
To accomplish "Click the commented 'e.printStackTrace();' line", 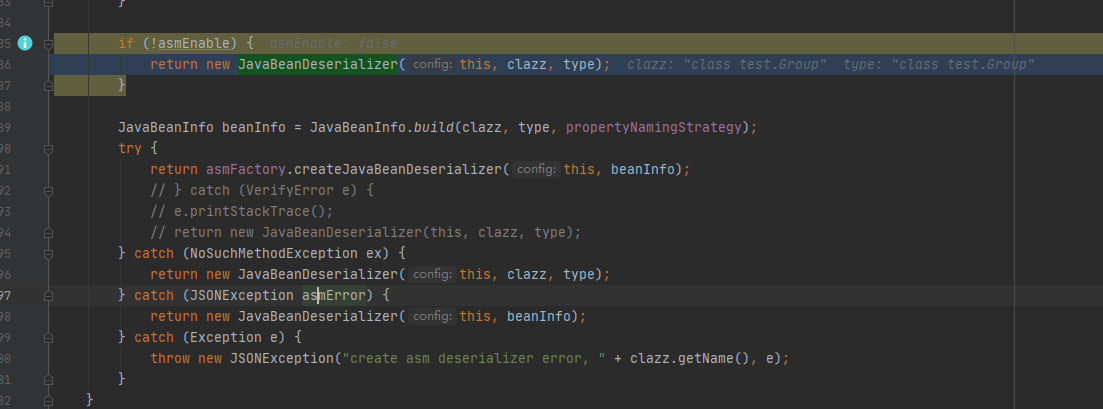I will (242, 212).
